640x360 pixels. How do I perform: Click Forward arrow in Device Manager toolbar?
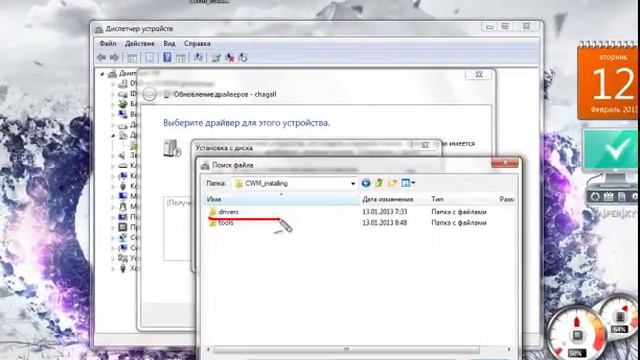[x=115, y=58]
